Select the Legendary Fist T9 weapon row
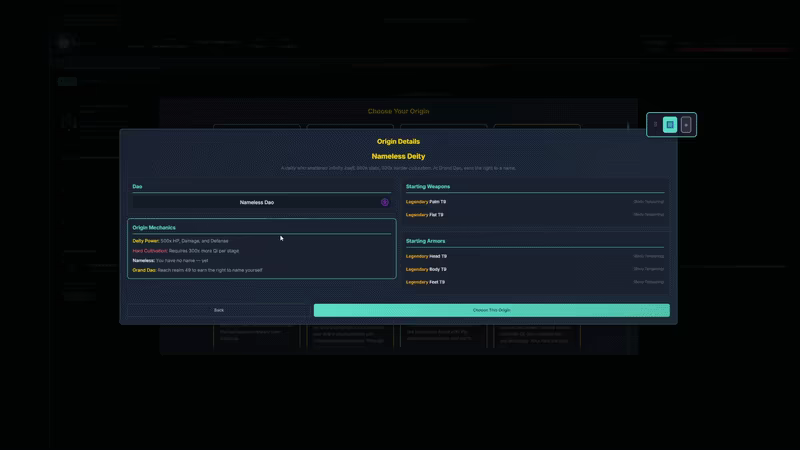Image resolution: width=800 pixels, height=450 pixels. [x=535, y=215]
